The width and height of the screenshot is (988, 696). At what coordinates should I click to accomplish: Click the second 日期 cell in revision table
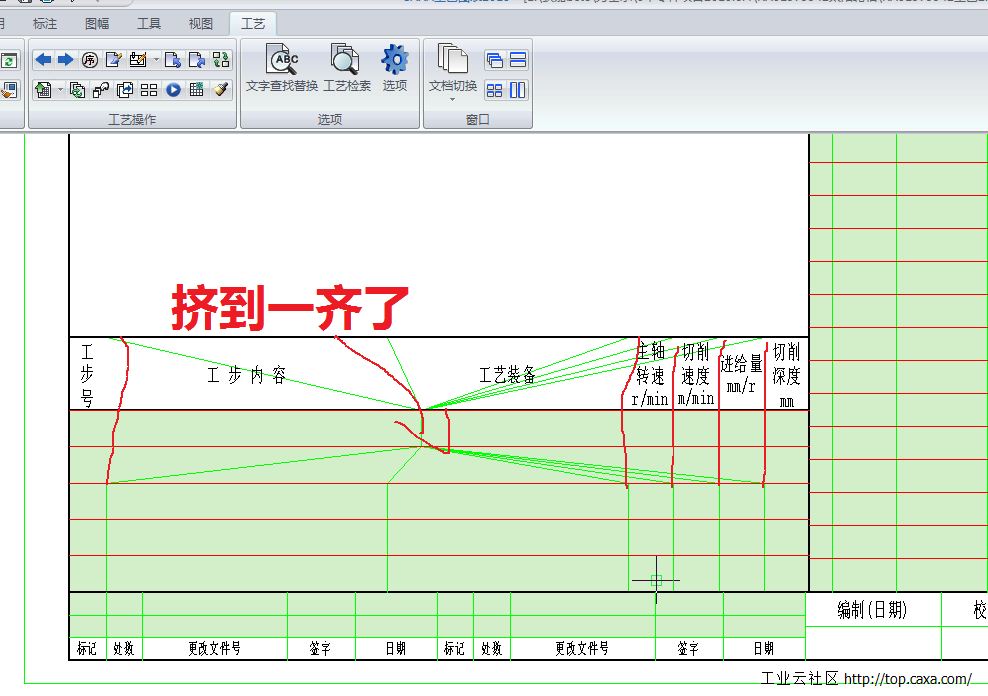pos(764,648)
